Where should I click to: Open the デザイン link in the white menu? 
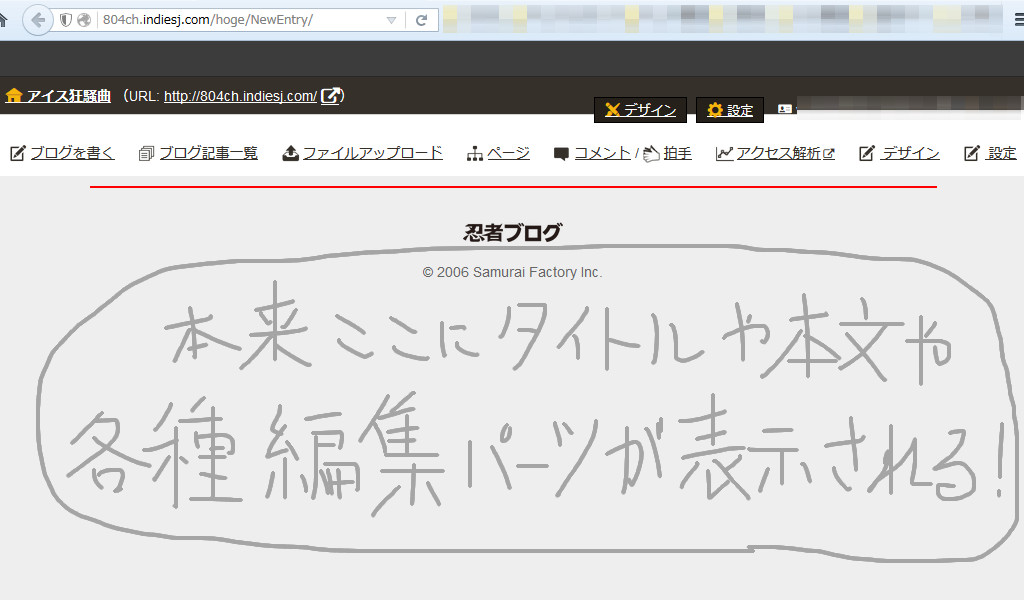click(910, 153)
